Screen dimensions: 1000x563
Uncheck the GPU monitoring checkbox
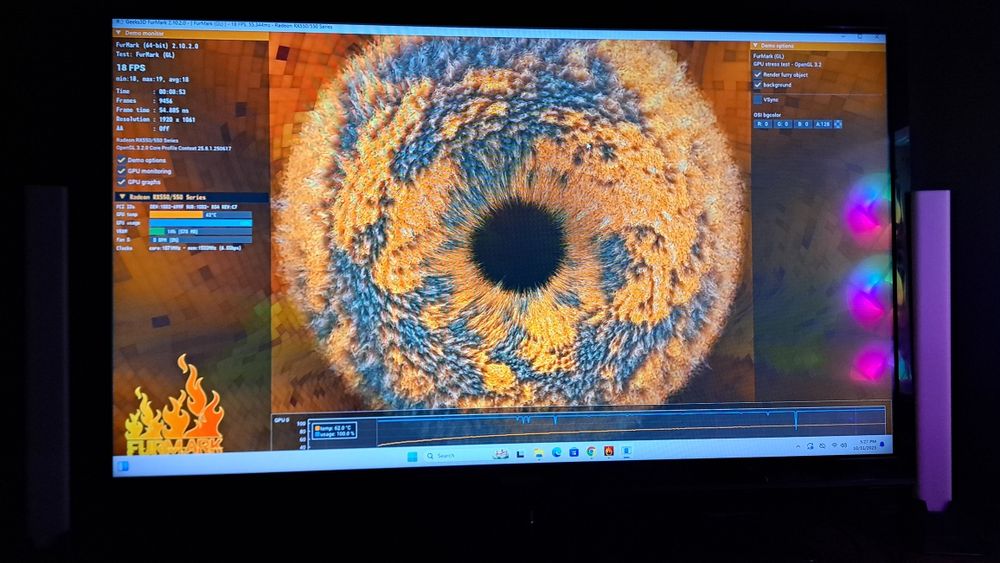(121, 171)
